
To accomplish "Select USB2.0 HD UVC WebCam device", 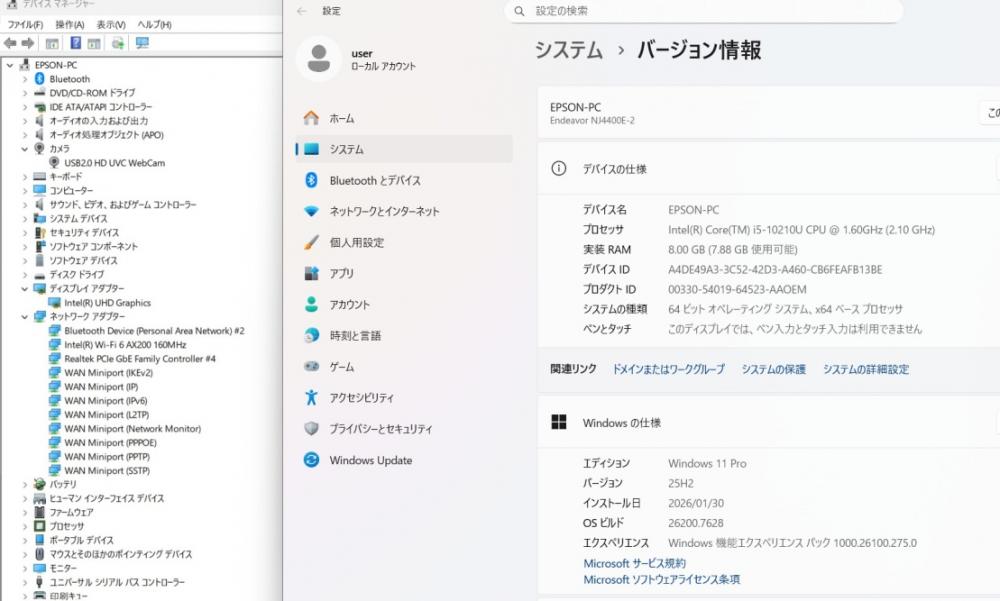I will (x=114, y=163).
